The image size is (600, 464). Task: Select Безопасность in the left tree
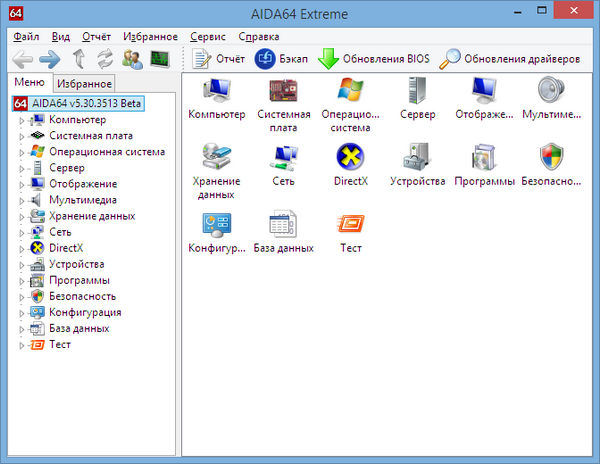point(82,296)
